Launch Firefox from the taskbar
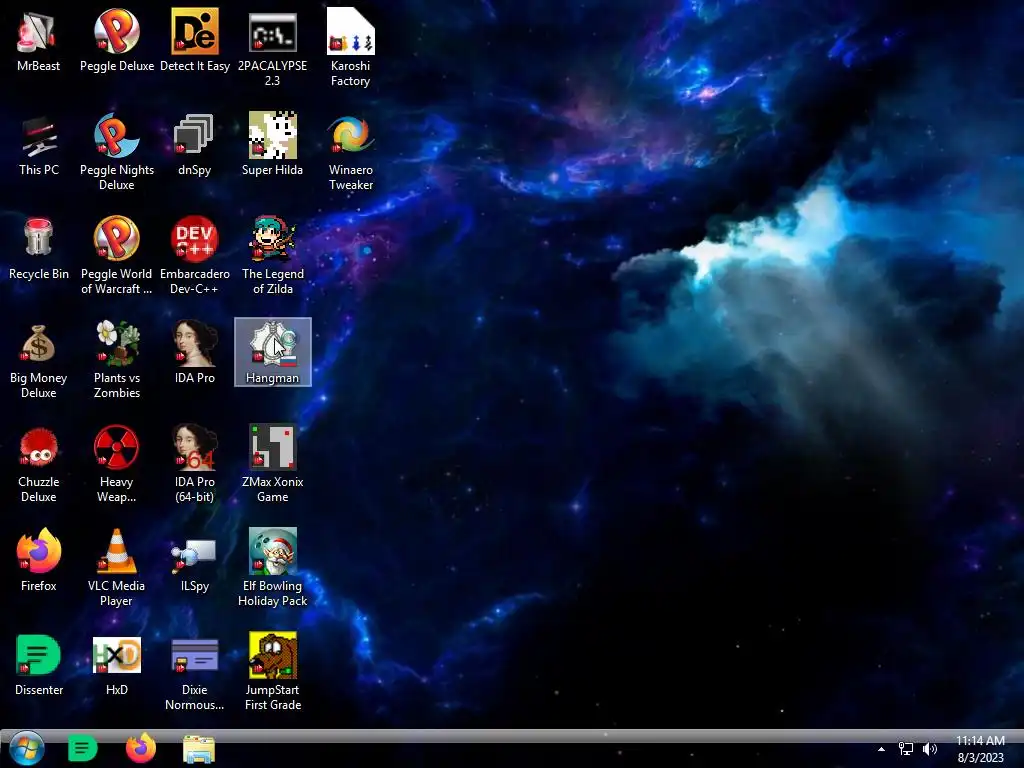 140,748
